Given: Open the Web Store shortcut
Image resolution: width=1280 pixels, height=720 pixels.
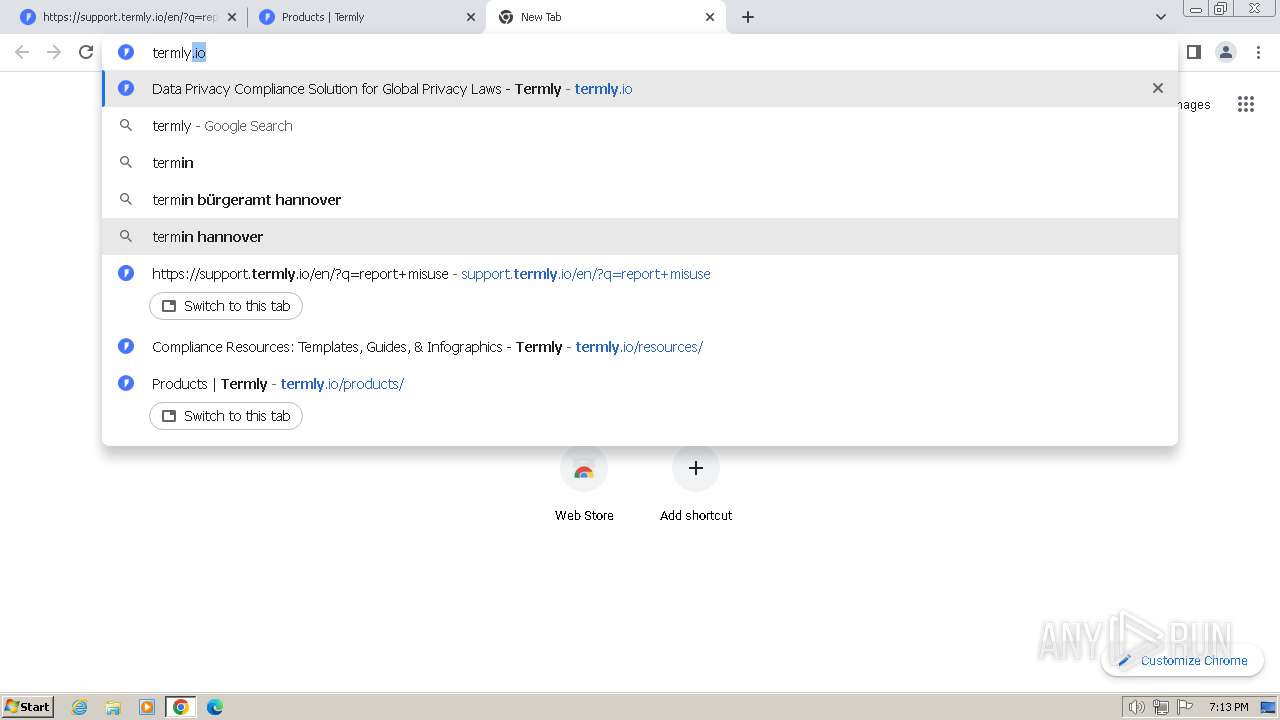Looking at the screenshot, I should (584, 485).
